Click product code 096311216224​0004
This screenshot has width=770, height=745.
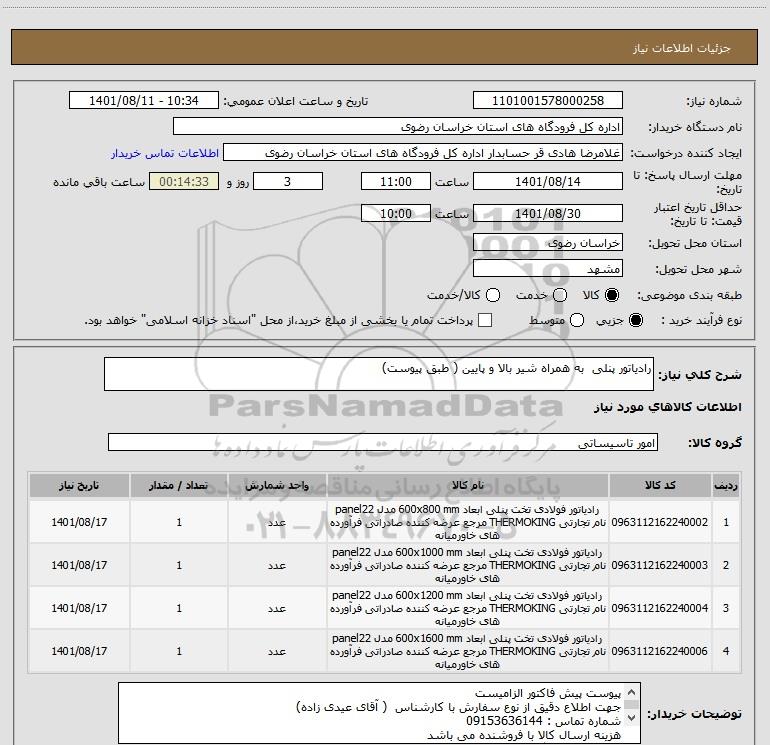660,608
